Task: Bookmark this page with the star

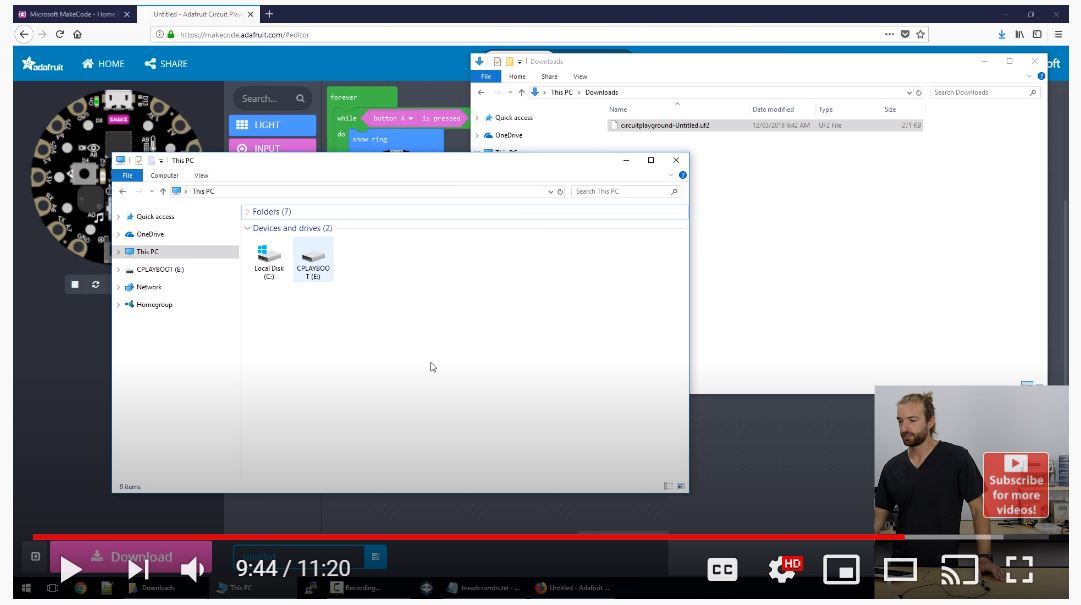Action: click(920, 34)
